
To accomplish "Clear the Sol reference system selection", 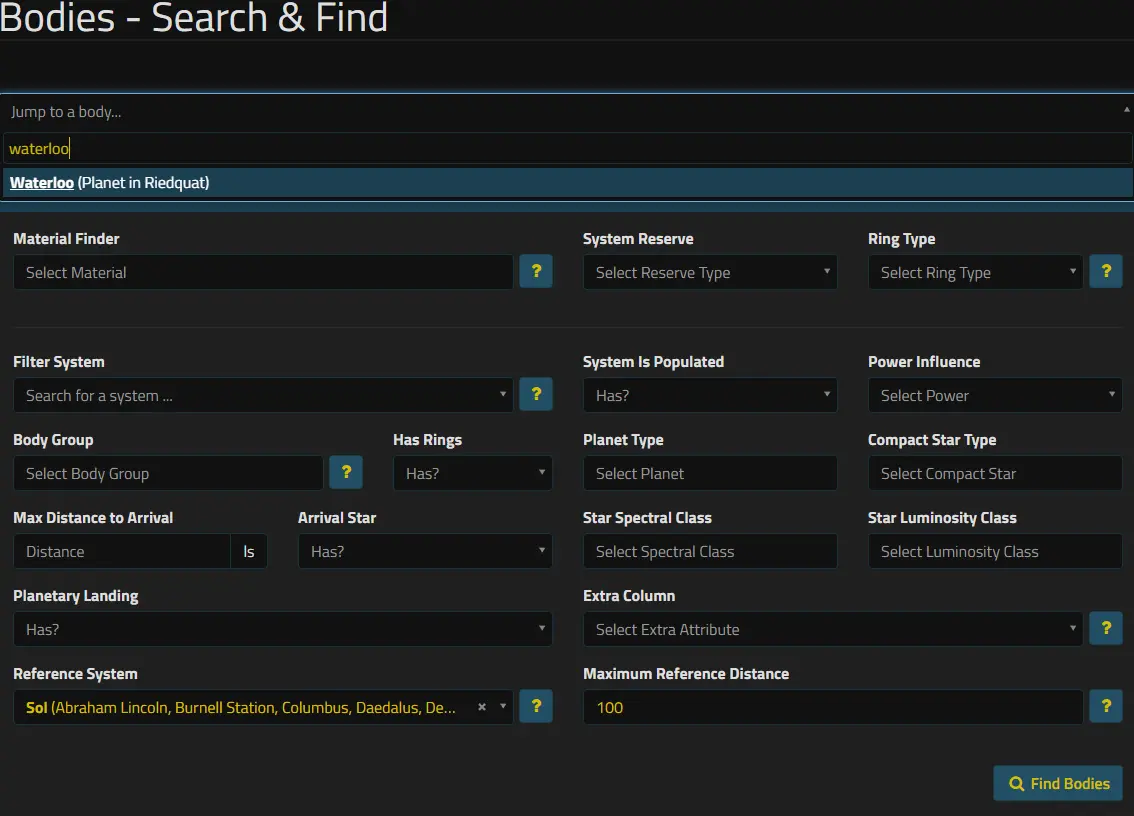I will pos(482,707).
